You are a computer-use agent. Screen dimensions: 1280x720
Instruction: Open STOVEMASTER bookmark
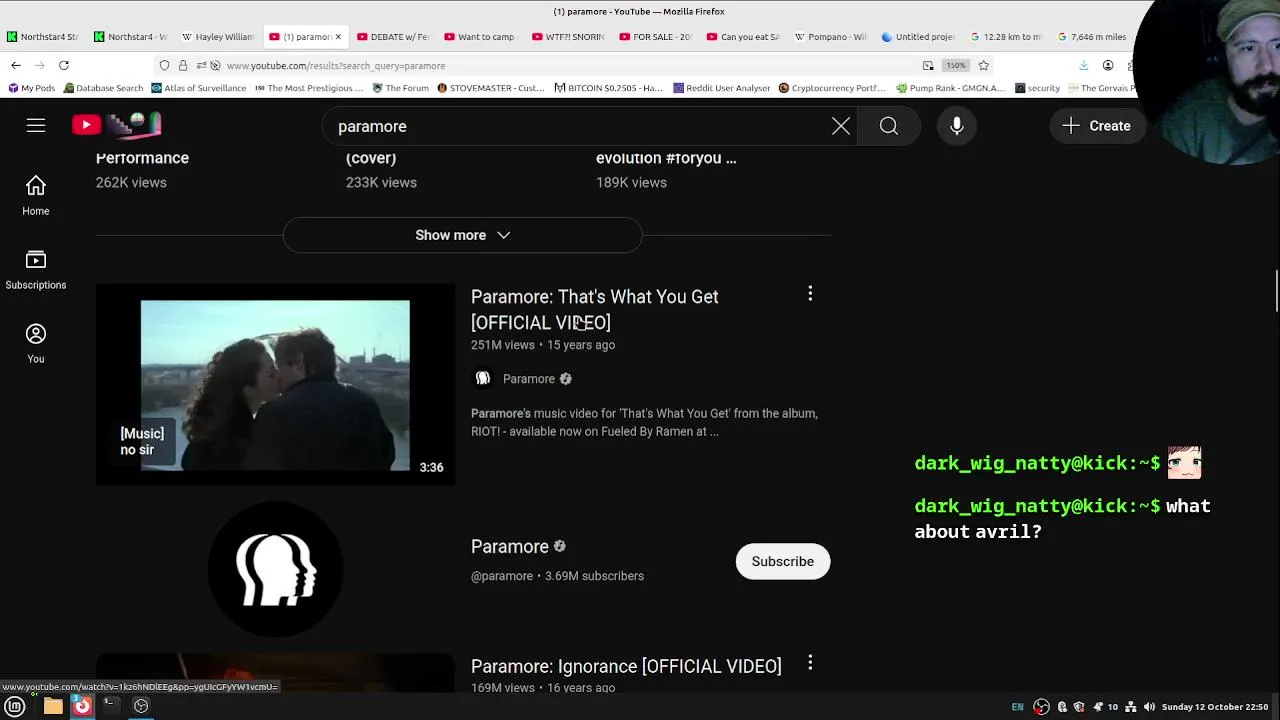click(x=491, y=88)
